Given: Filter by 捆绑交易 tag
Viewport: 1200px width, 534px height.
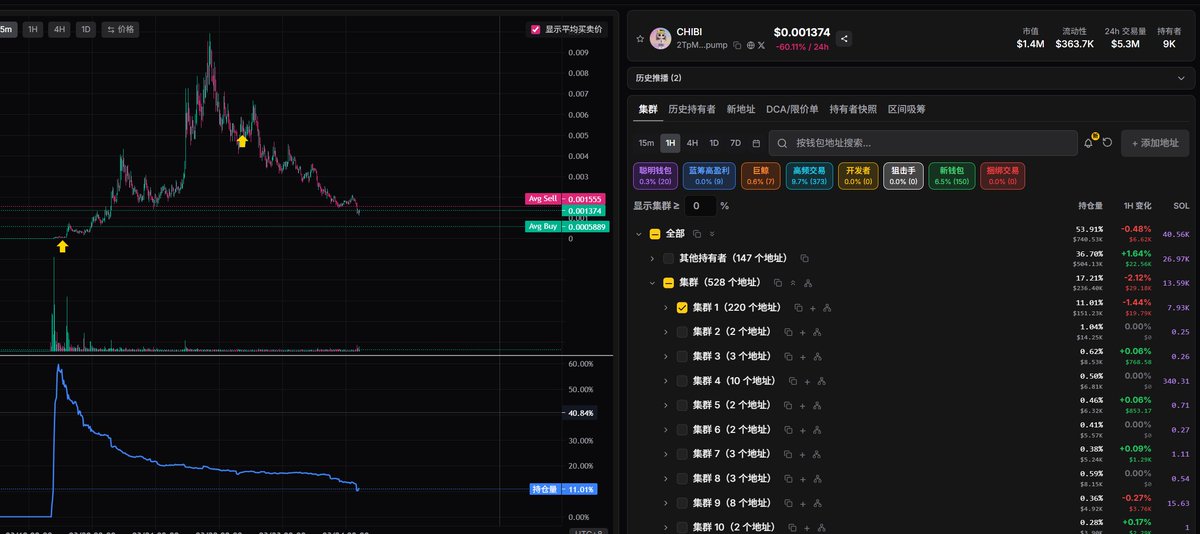Looking at the screenshot, I should (1001, 176).
